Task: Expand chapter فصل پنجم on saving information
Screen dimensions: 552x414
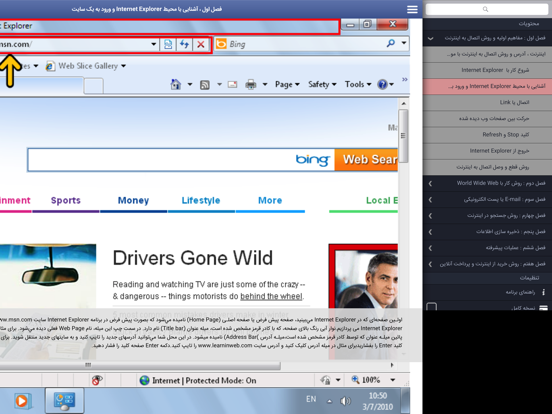Action: coord(430,232)
